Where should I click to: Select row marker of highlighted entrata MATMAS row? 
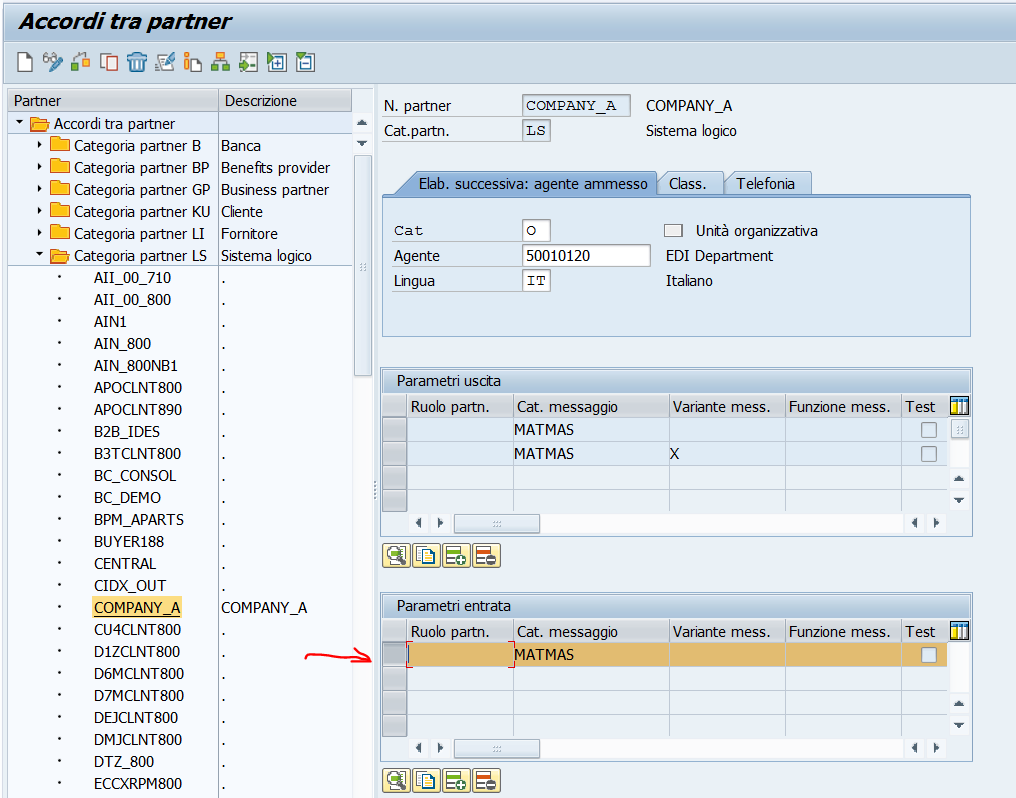[x=395, y=654]
